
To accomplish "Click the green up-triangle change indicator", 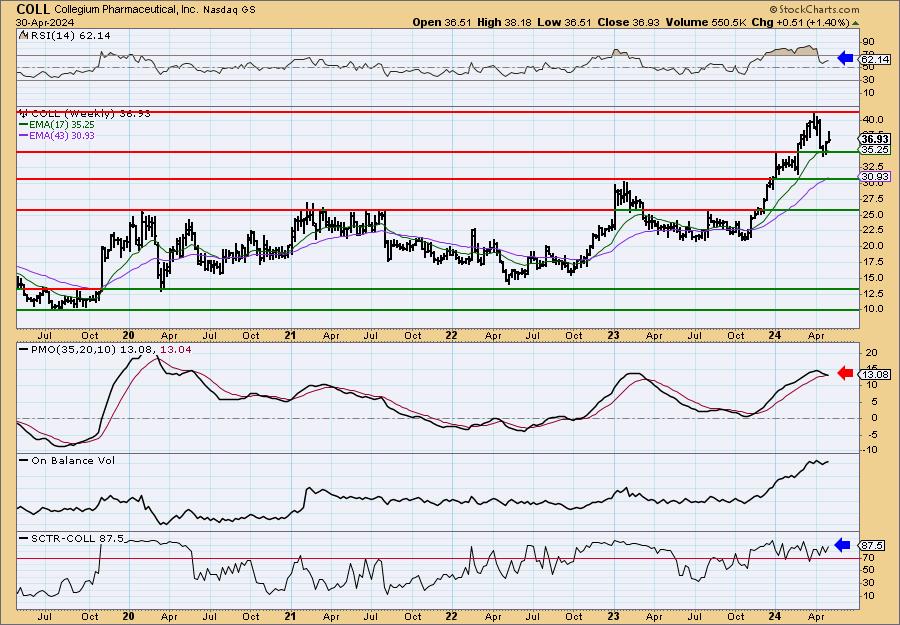I will pyautogui.click(x=855, y=23).
